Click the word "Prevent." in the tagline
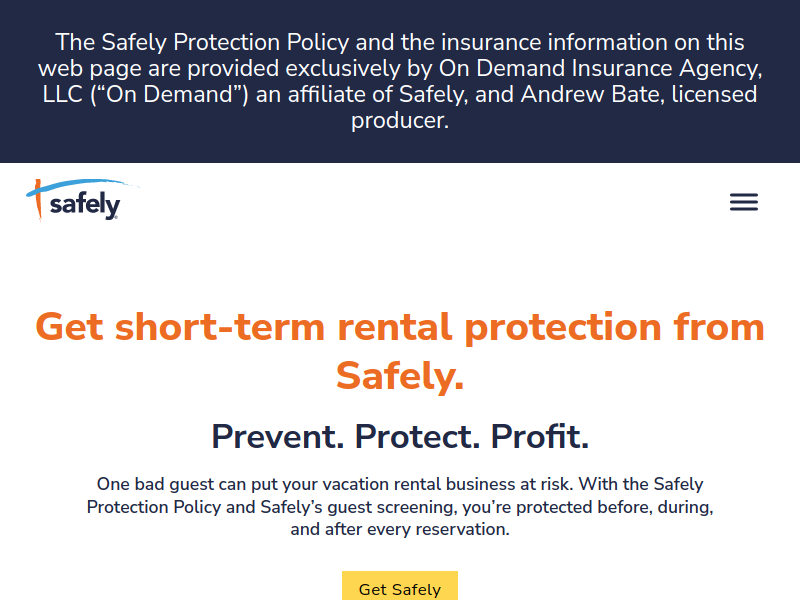Image resolution: width=800 pixels, height=600 pixels. coord(278,437)
